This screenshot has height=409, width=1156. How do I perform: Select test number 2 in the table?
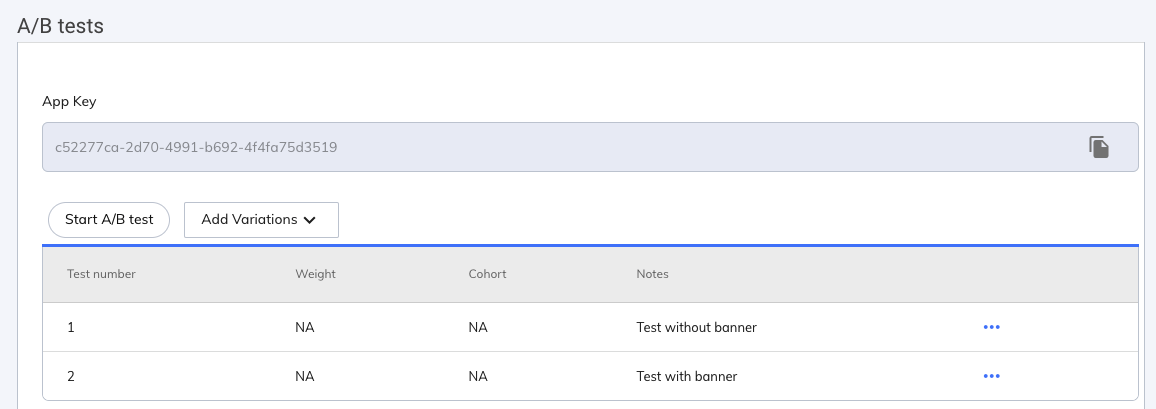[71, 376]
